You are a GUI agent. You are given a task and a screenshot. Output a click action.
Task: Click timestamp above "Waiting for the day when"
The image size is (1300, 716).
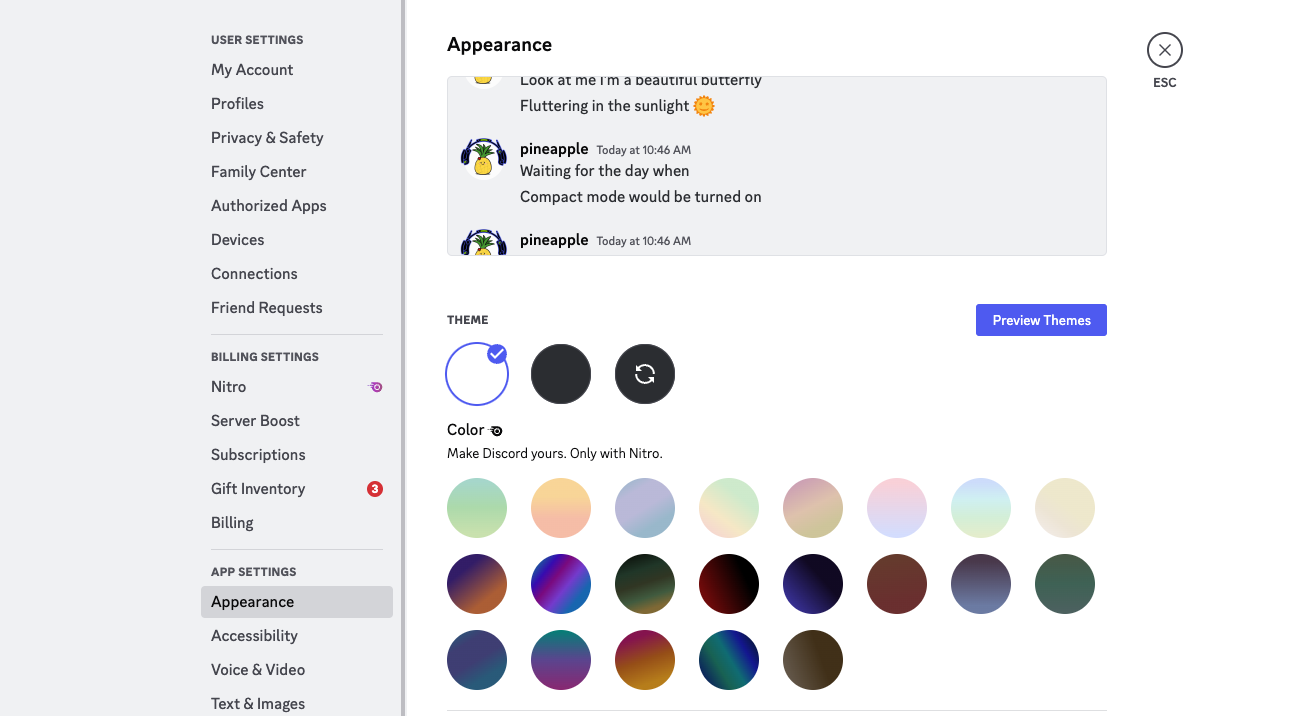644,150
